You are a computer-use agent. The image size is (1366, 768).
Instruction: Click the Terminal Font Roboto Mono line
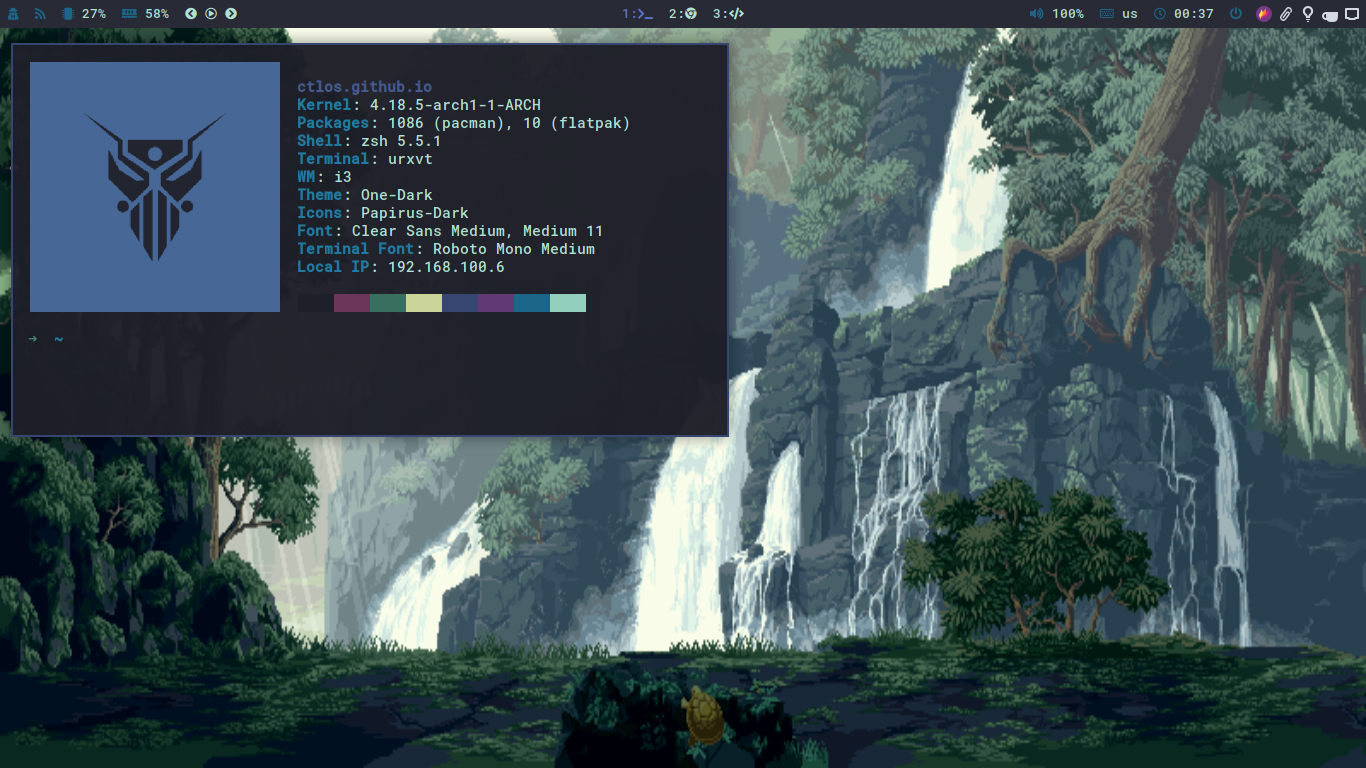click(x=446, y=249)
